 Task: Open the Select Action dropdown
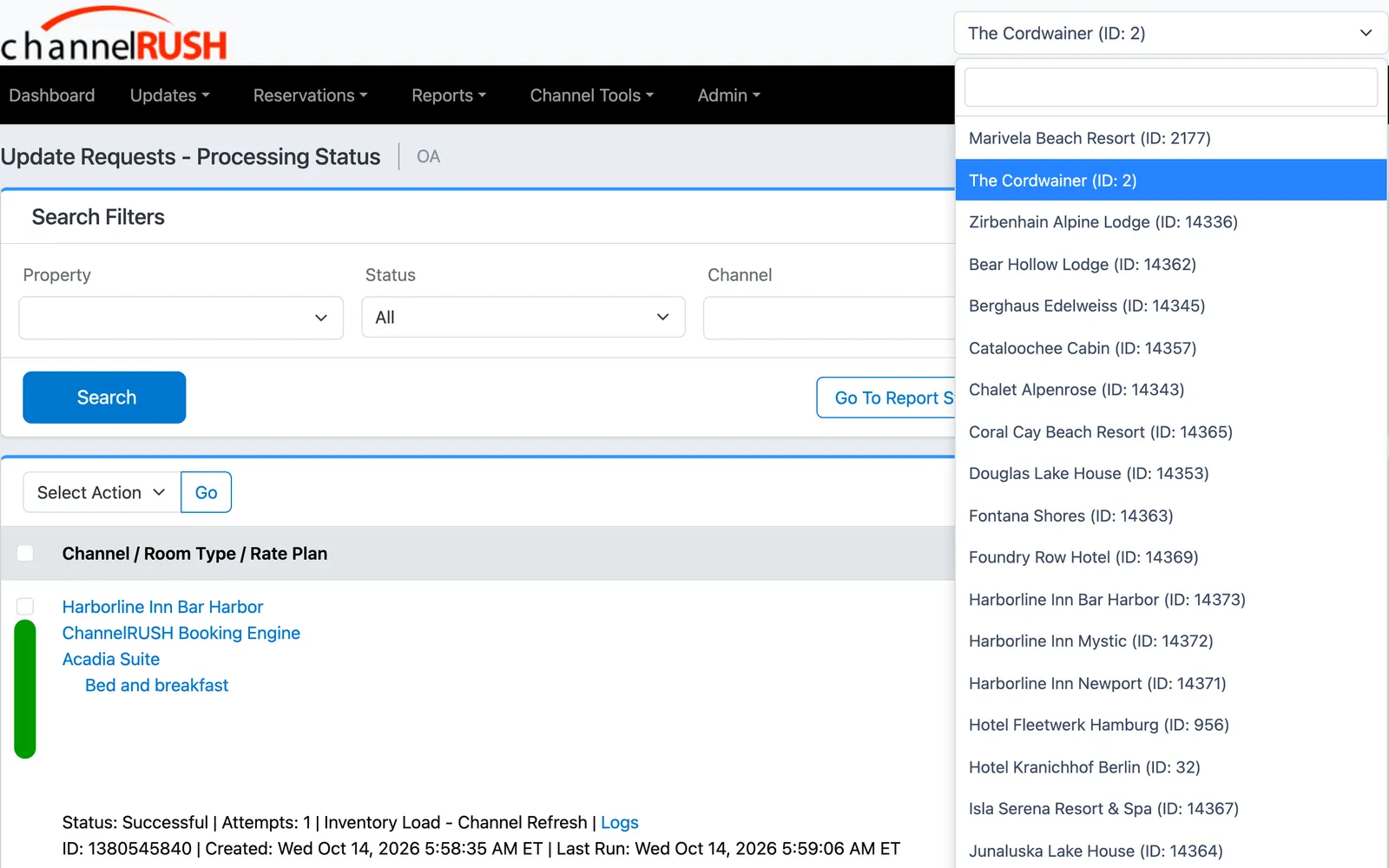point(102,492)
